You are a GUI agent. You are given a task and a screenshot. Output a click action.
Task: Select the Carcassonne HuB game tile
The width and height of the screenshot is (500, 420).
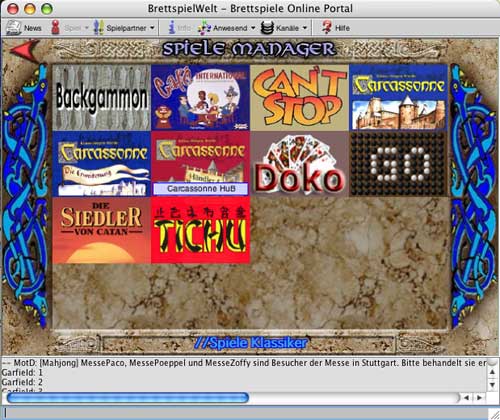200,164
